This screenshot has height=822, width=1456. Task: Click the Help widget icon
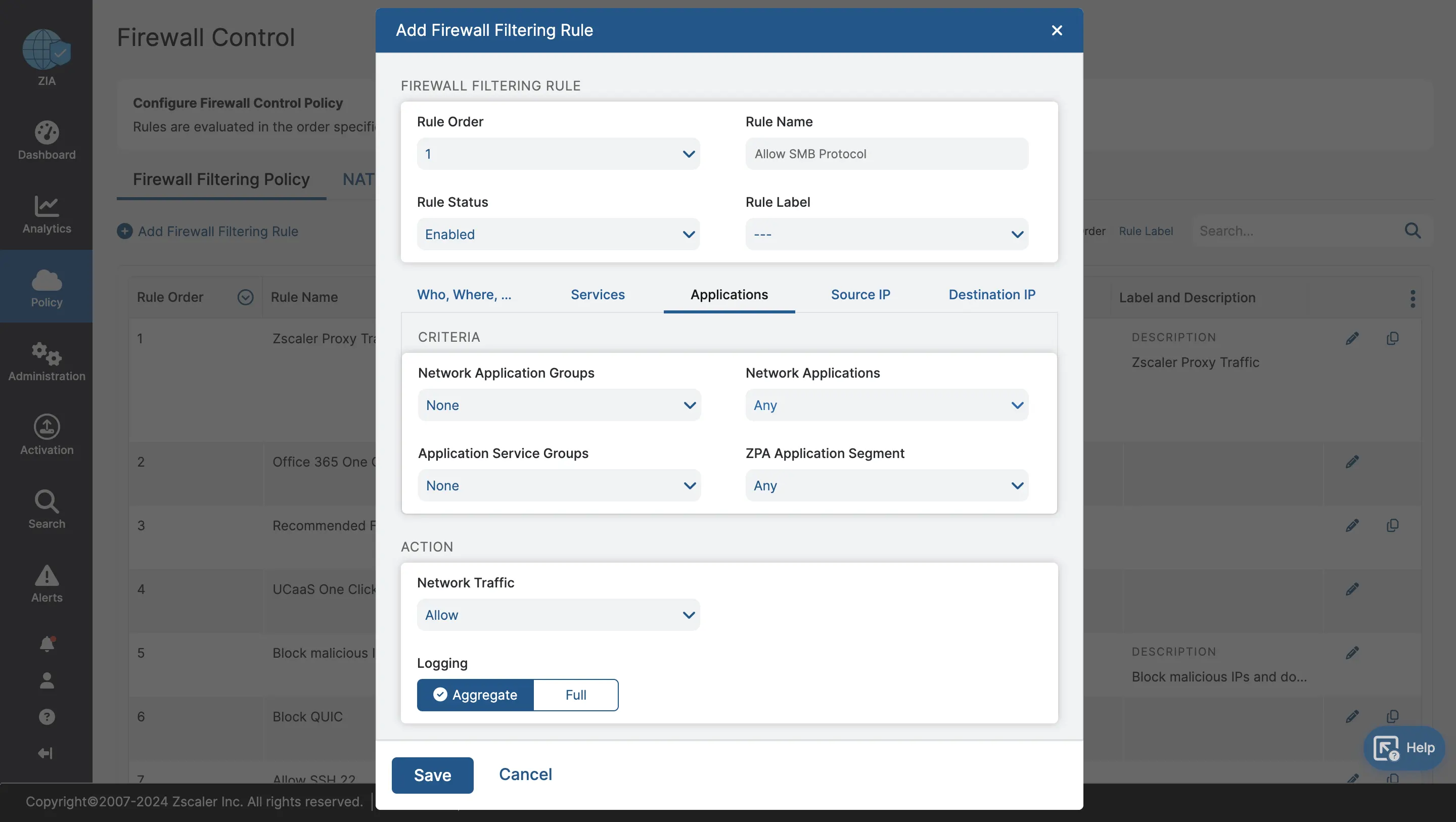click(x=1386, y=748)
